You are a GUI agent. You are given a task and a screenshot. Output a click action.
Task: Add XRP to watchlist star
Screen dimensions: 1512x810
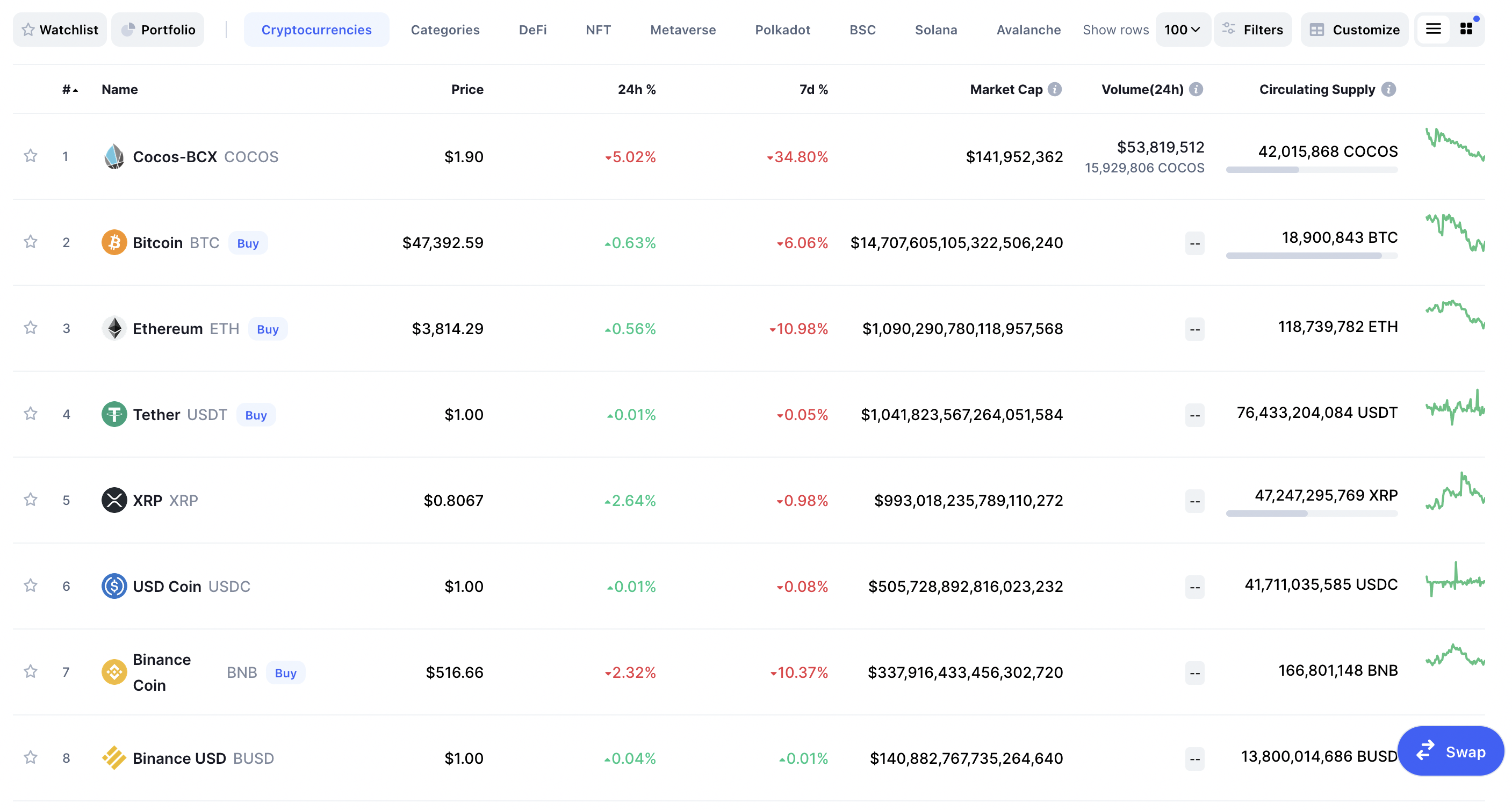pyautogui.click(x=31, y=500)
